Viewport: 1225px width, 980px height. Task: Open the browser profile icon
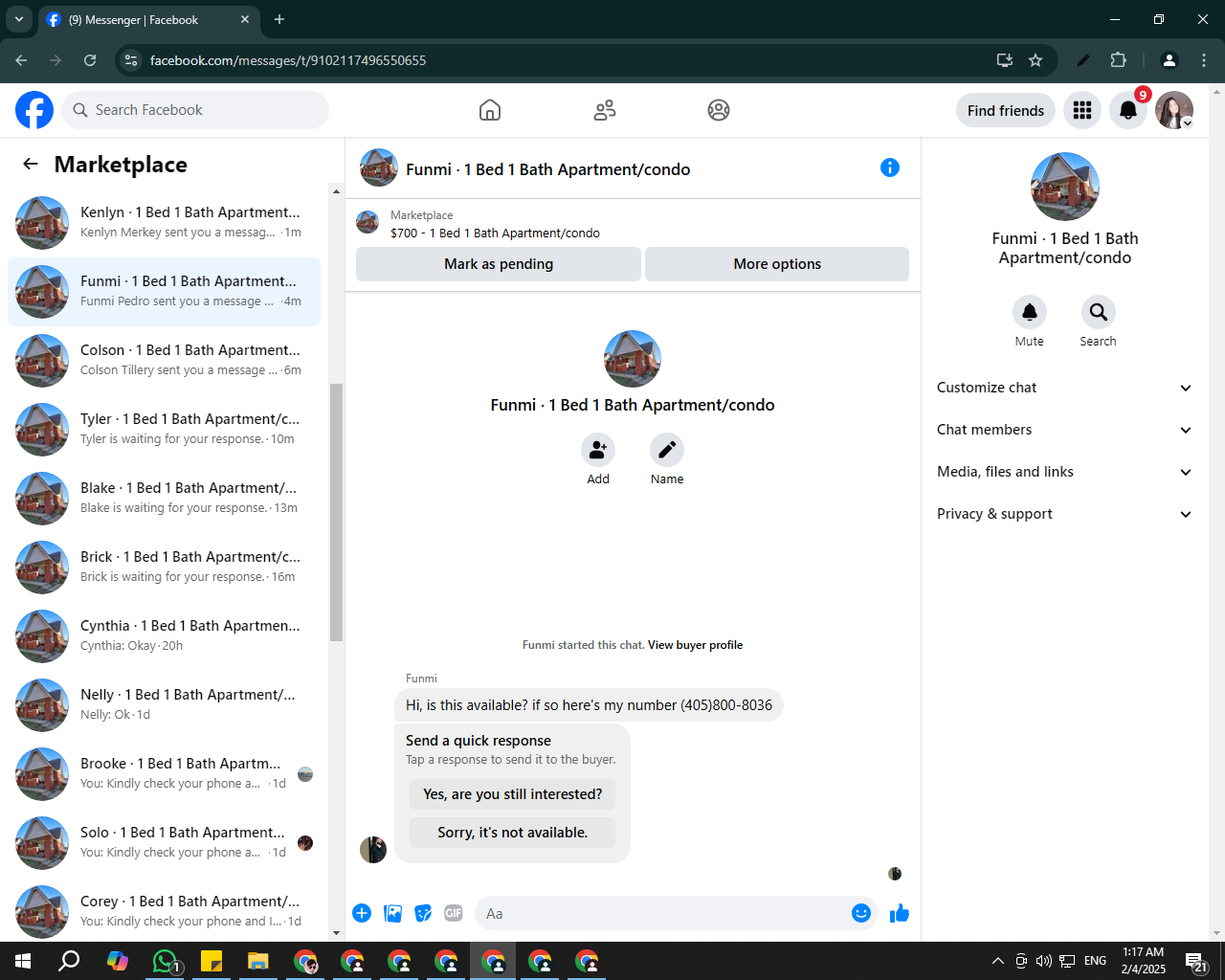pos(1169,60)
